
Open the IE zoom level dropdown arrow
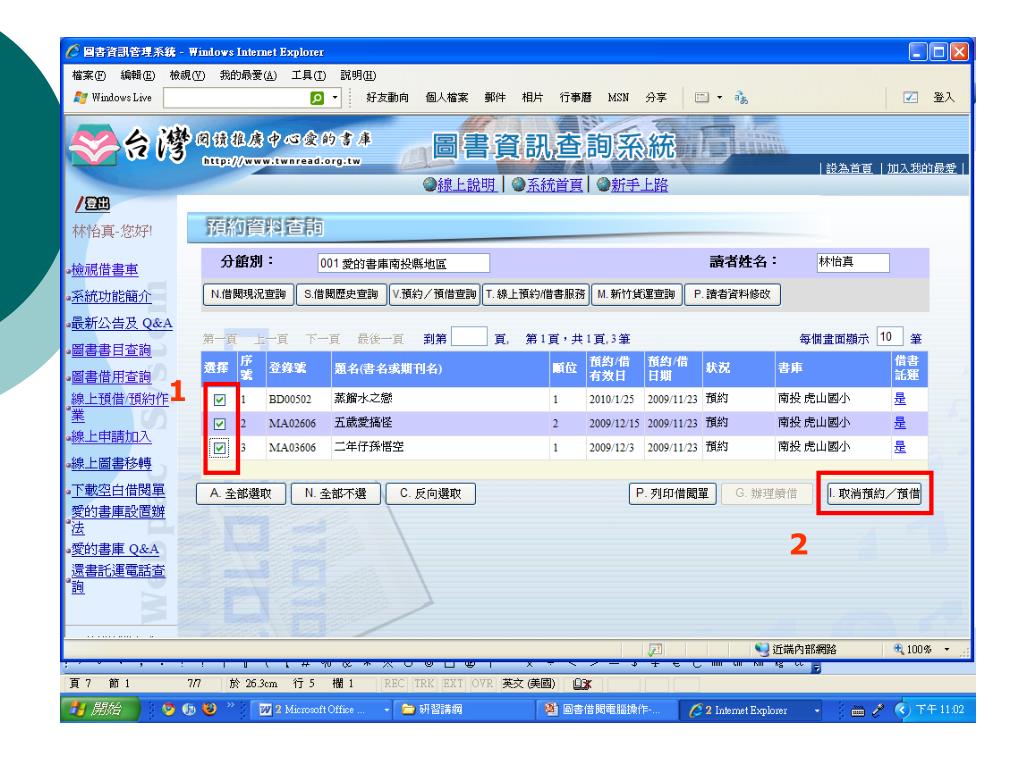(946, 649)
